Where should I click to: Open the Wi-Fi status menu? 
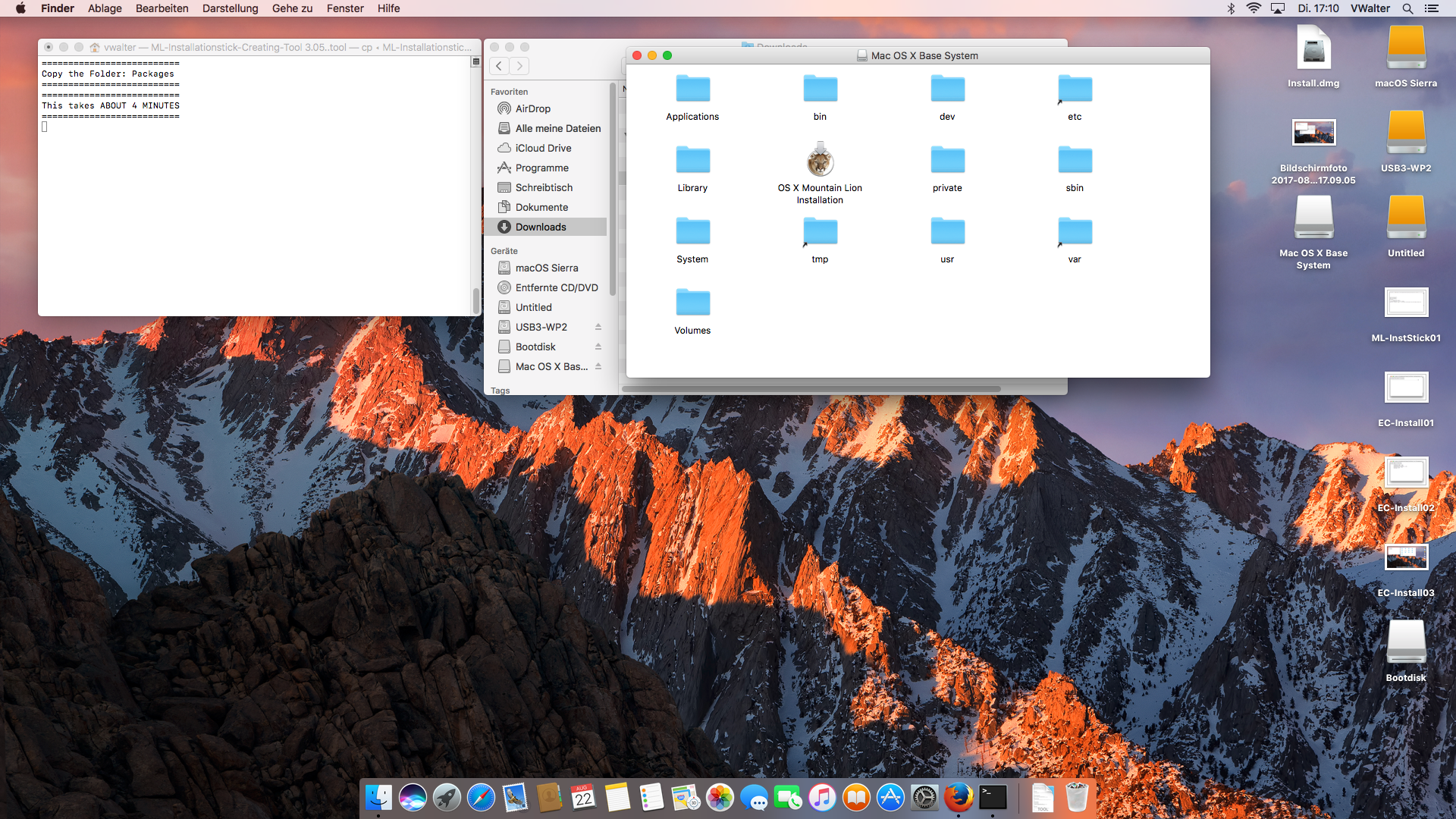pyautogui.click(x=1254, y=8)
